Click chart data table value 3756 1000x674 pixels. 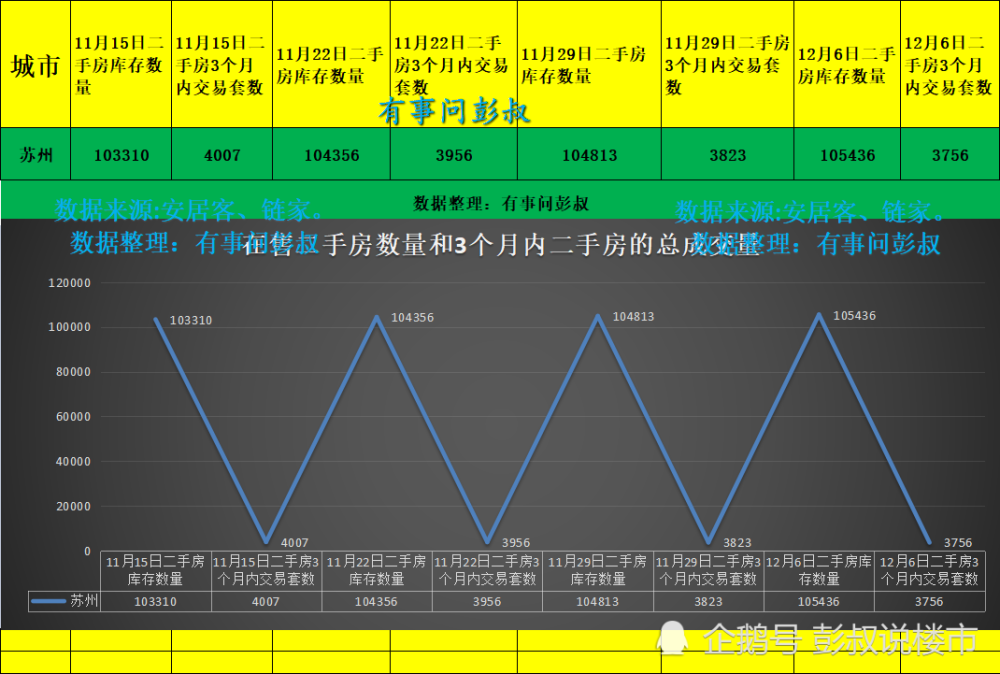[x=929, y=601]
